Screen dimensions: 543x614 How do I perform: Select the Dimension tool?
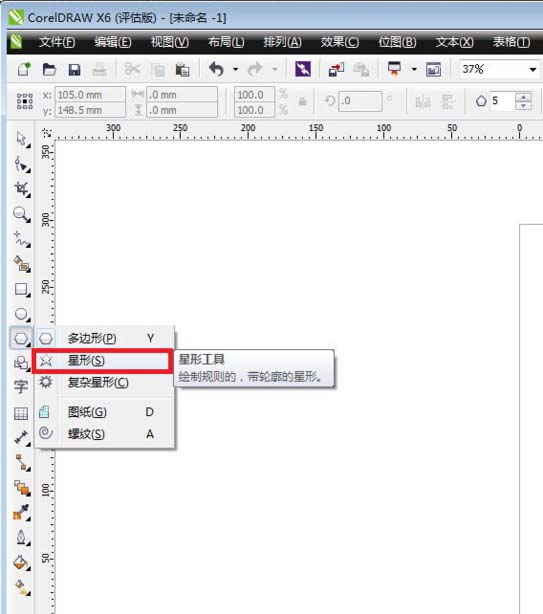tap(22, 438)
